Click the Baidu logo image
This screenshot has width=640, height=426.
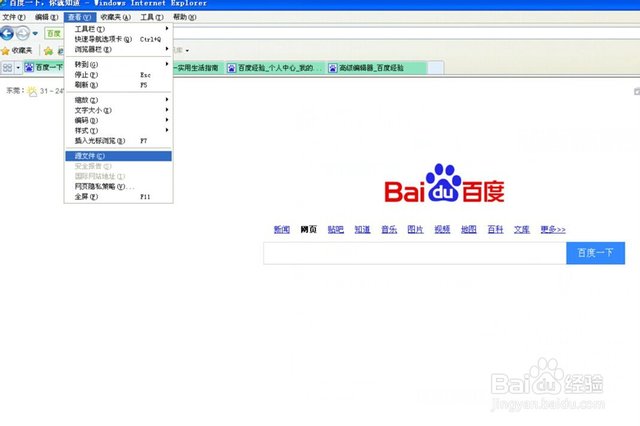pos(444,183)
